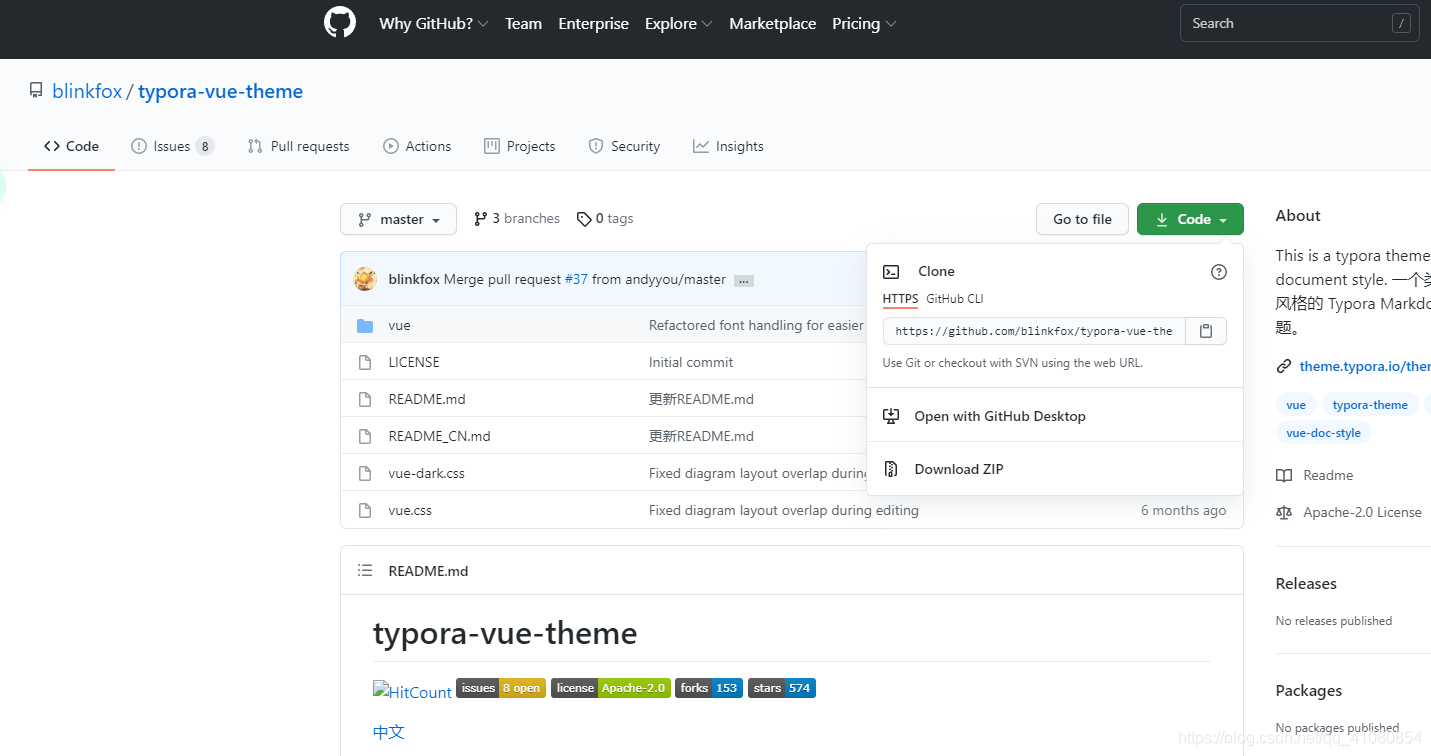Screen dimensions: 1431x756
Task: Click the clone URL text field
Action: tap(1034, 331)
